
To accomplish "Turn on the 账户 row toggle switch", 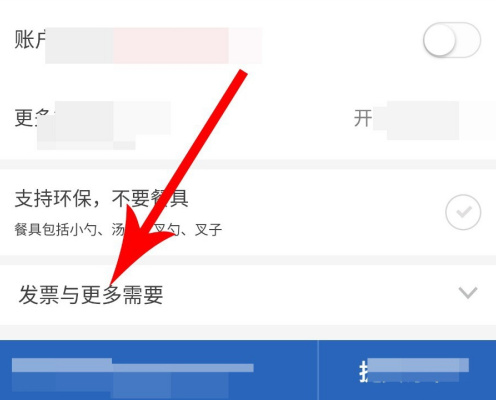I will click(452, 40).
